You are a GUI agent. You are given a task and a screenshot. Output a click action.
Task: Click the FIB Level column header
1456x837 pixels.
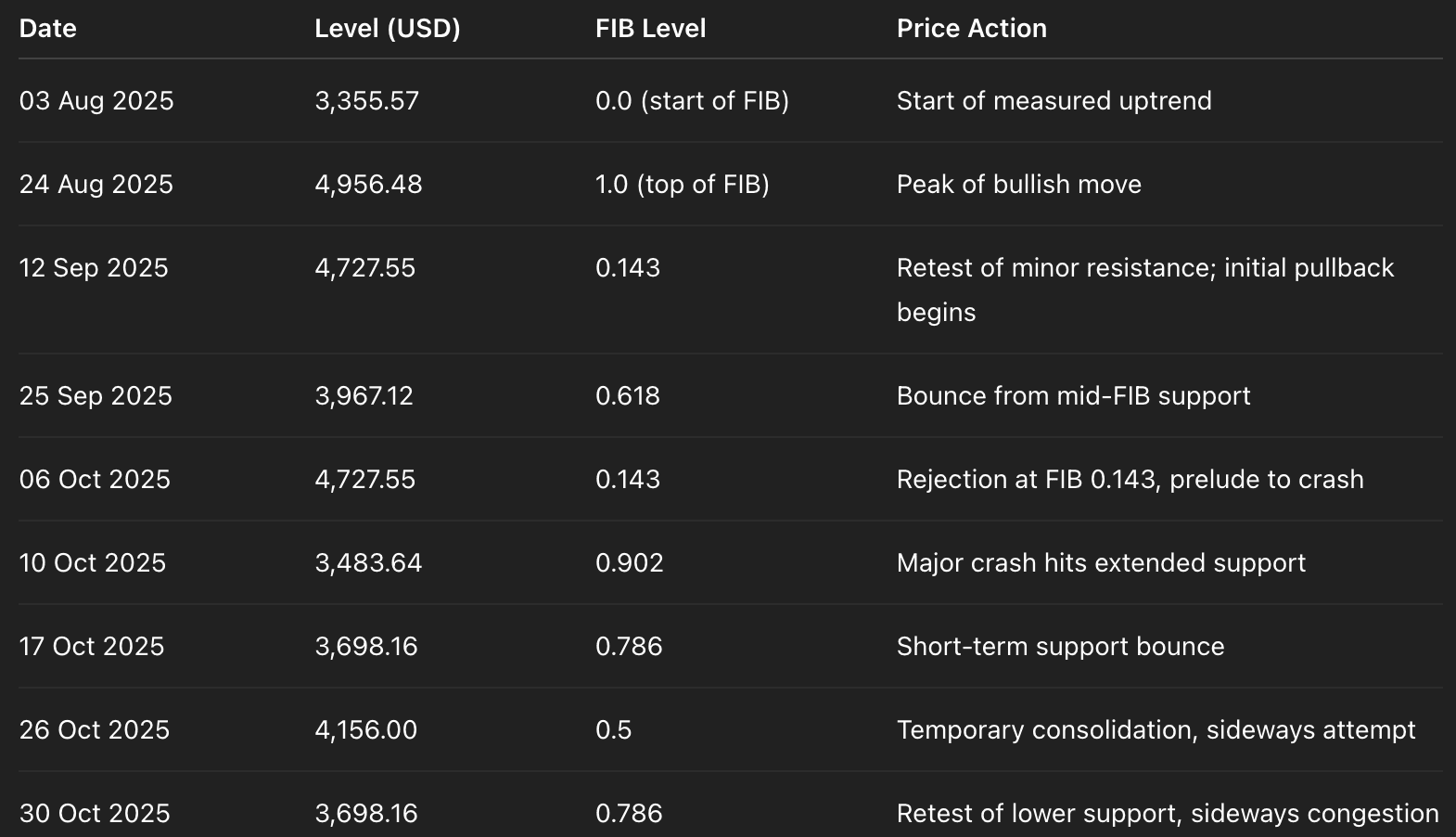click(650, 29)
